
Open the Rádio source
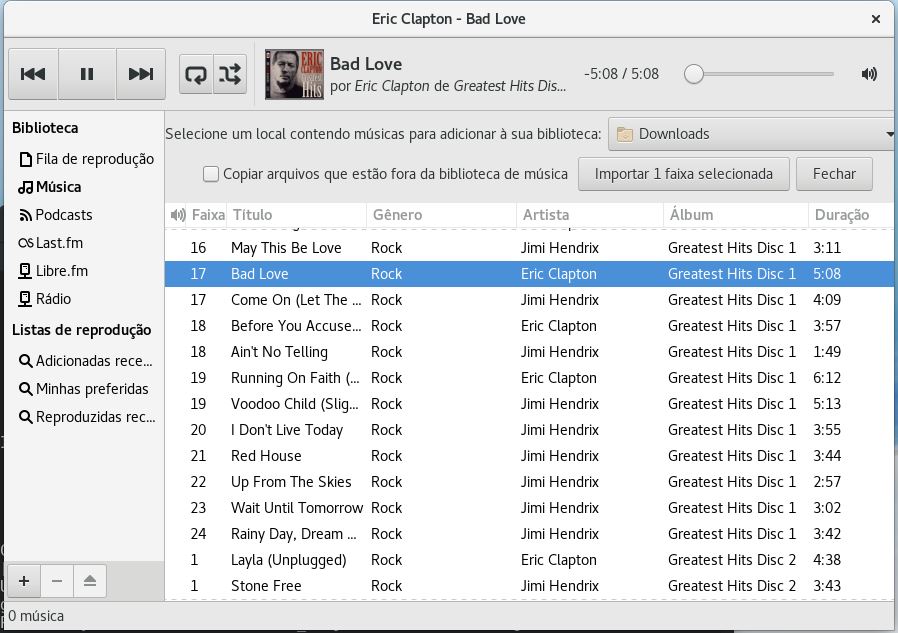pos(53,299)
